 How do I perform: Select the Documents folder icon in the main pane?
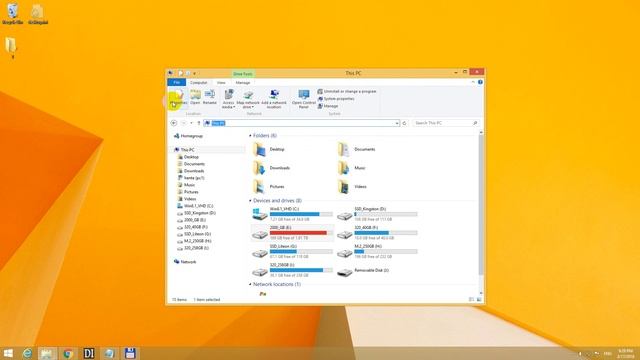(x=344, y=150)
